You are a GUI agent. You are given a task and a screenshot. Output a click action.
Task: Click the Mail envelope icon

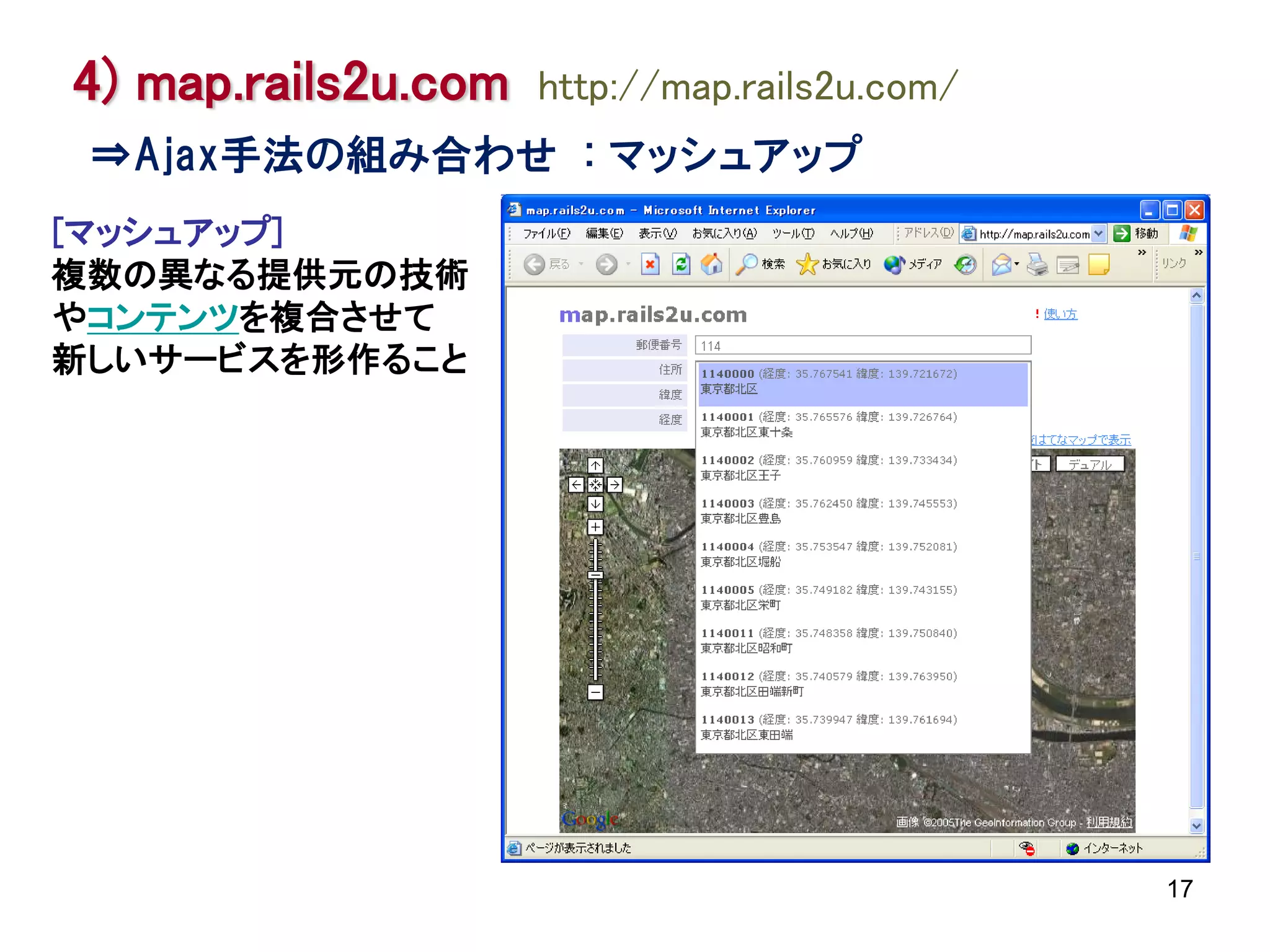point(1001,265)
